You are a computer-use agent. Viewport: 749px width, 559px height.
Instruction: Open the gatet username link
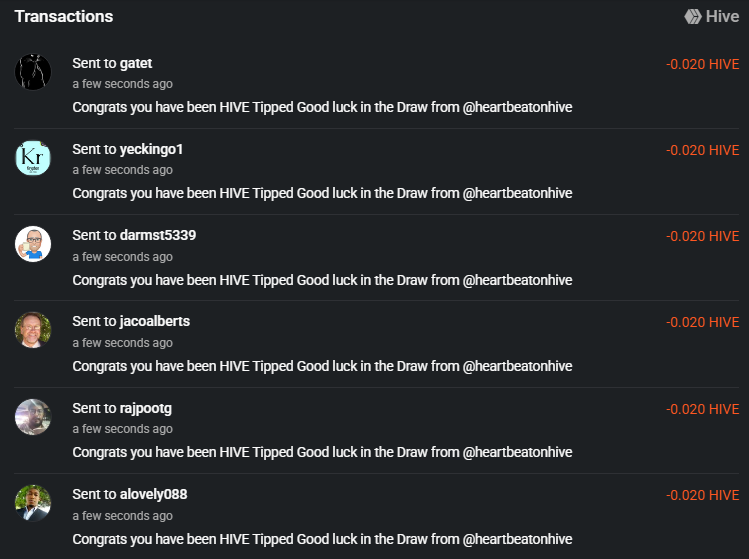pyautogui.click(x=135, y=64)
